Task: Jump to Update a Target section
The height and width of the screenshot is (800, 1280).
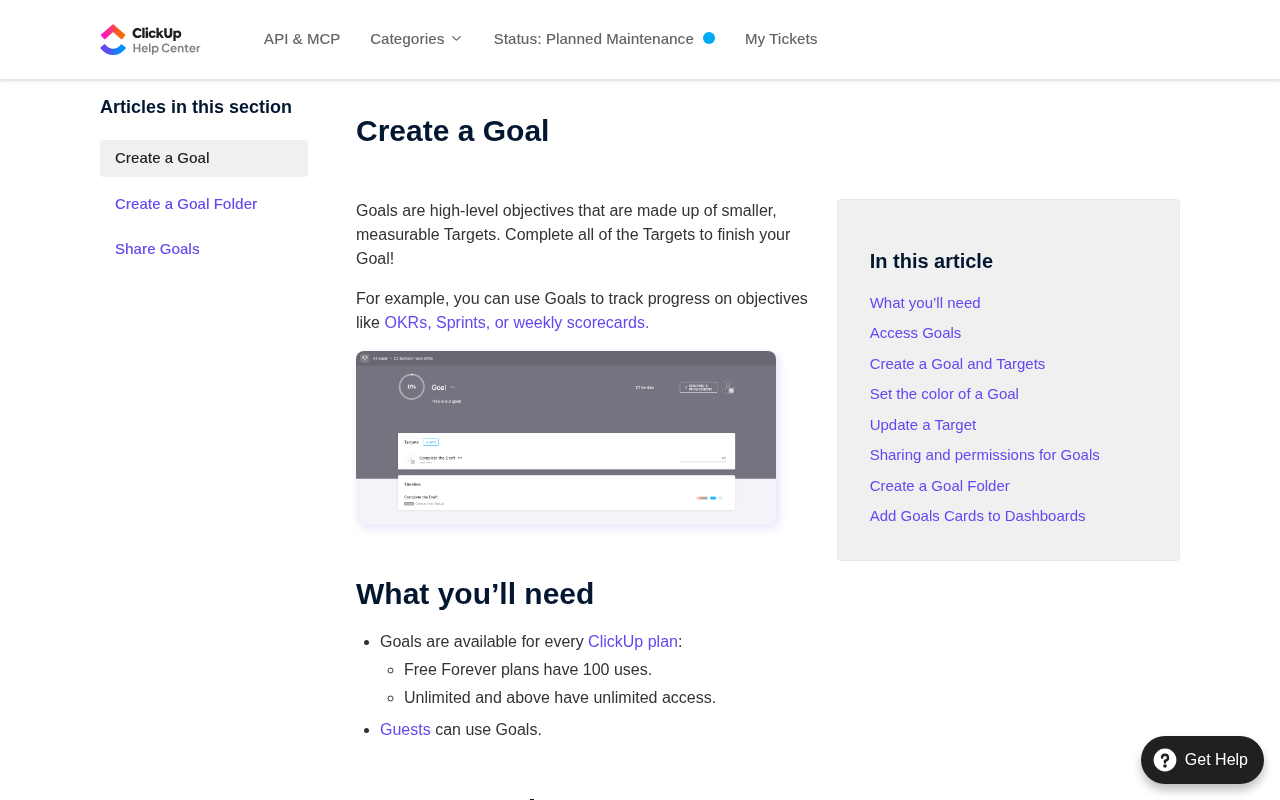Action: (923, 425)
